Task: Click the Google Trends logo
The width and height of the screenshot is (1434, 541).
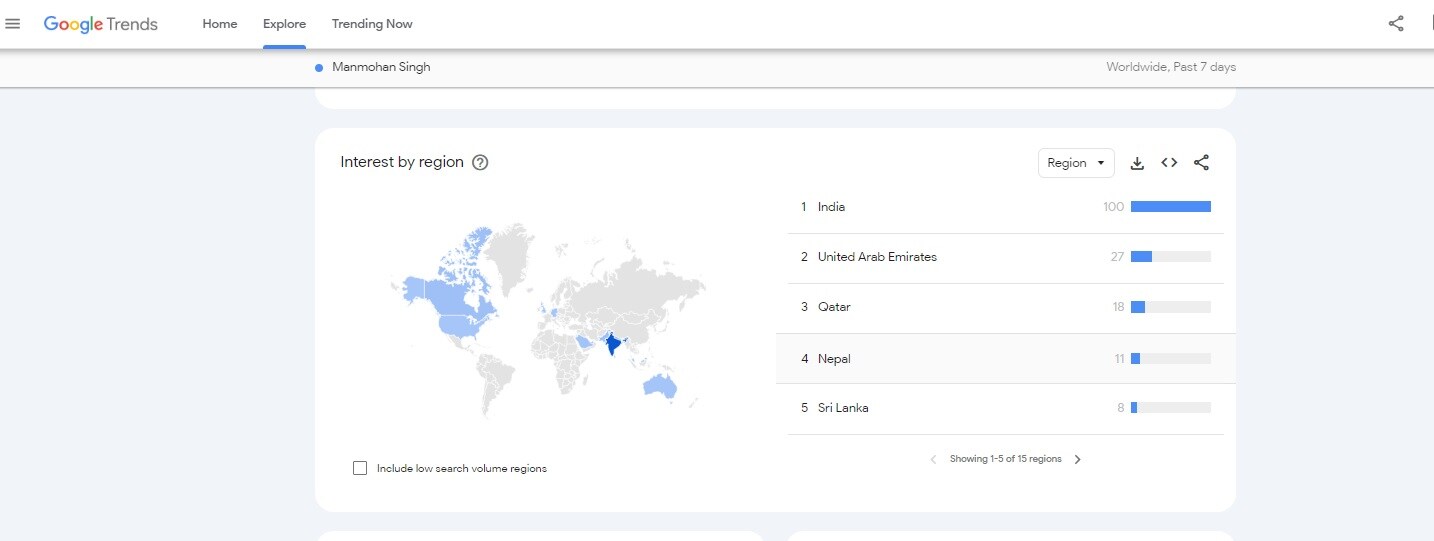Action: [x=101, y=24]
